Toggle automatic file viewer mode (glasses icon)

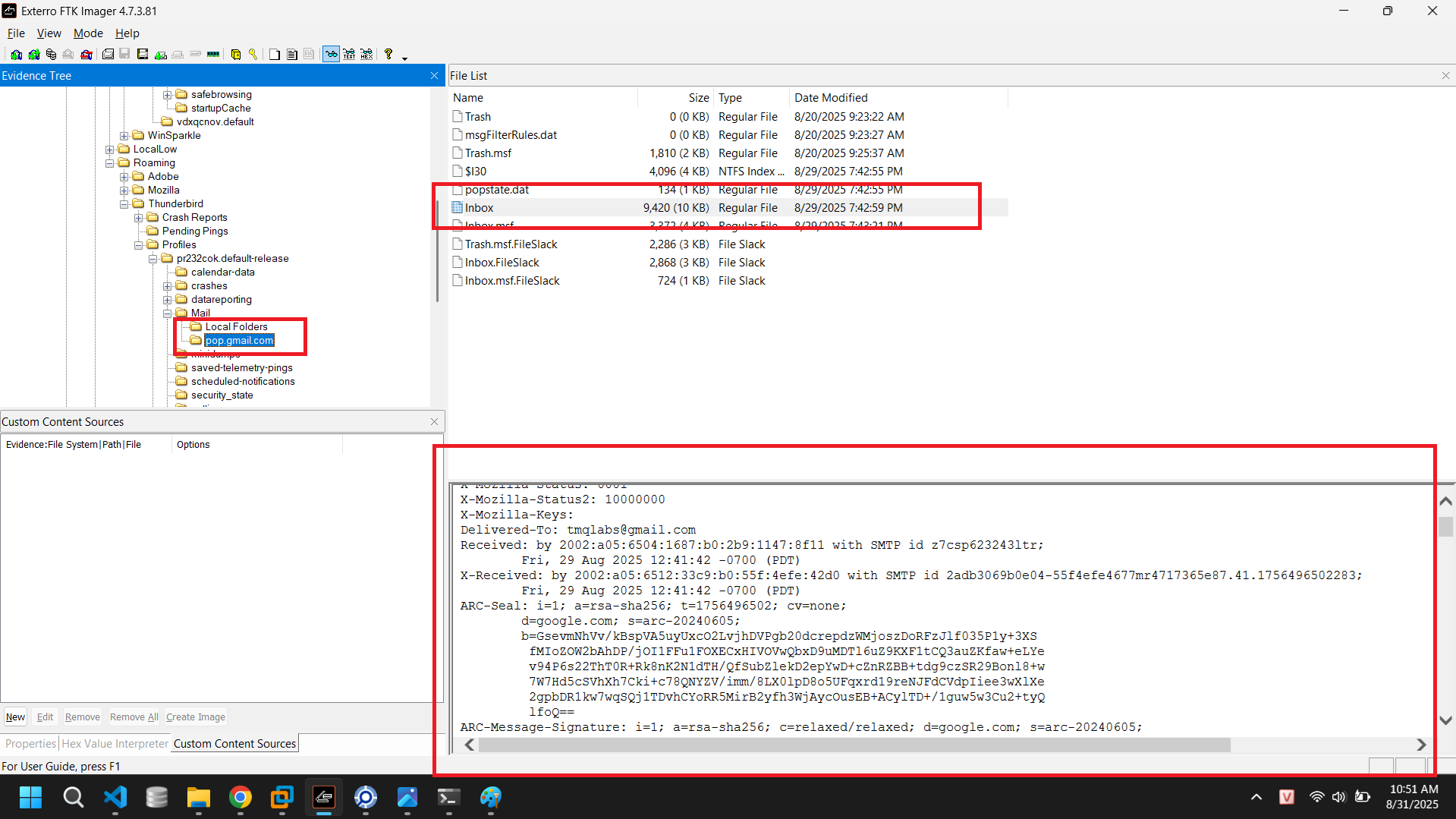pos(332,55)
